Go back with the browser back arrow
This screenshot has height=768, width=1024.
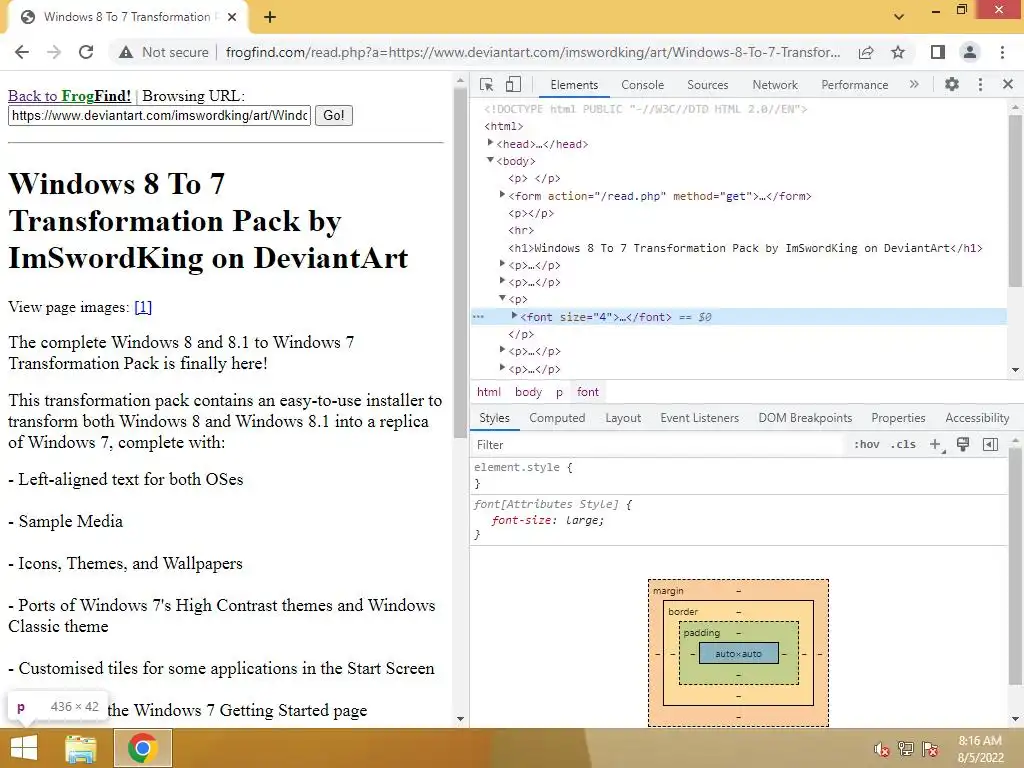pyautogui.click(x=22, y=52)
